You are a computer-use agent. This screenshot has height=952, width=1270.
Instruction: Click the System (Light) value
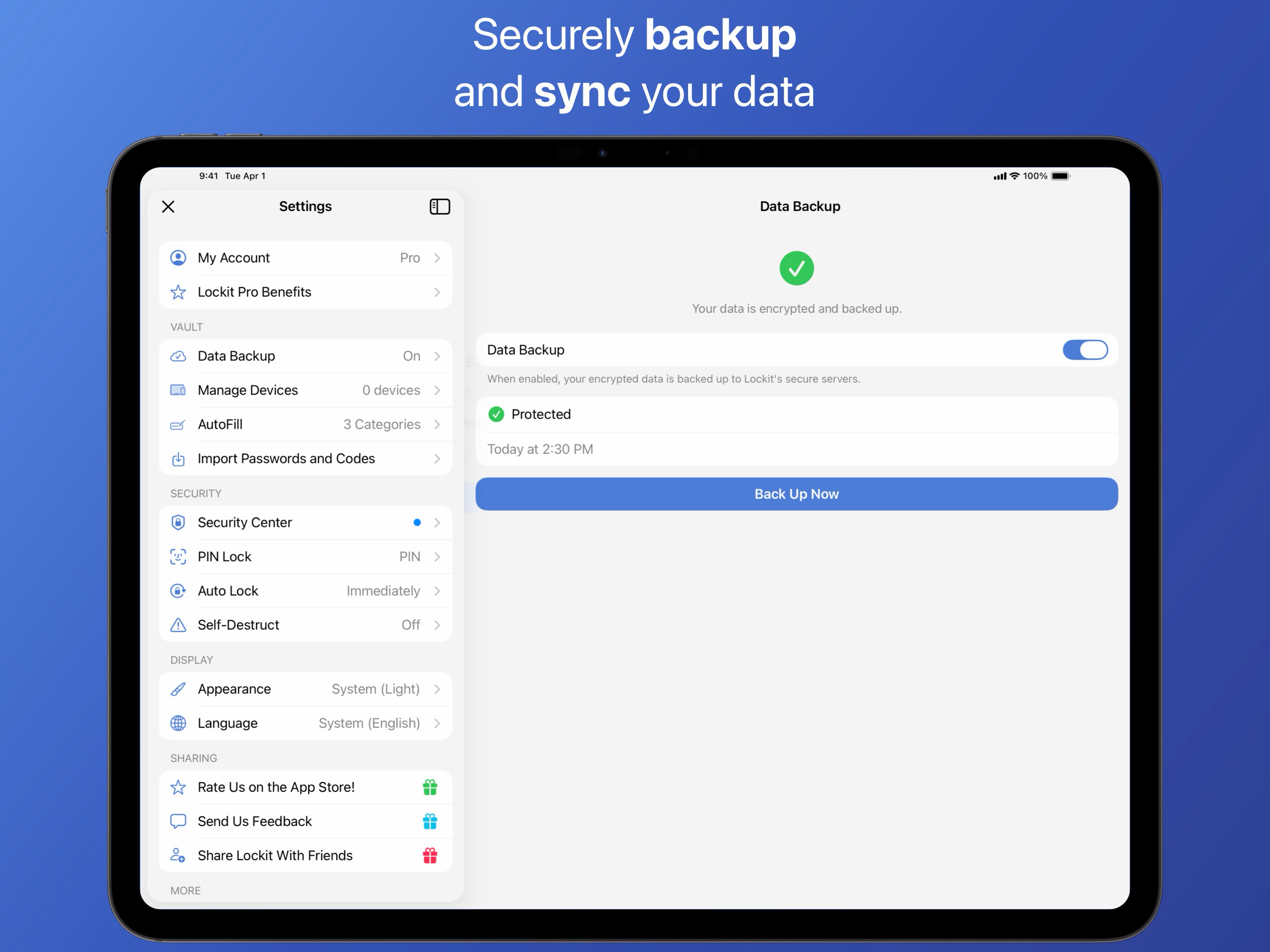pyautogui.click(x=376, y=689)
